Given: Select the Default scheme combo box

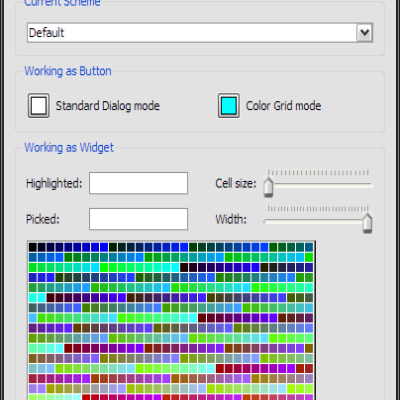Looking at the screenshot, I should tap(200, 33).
